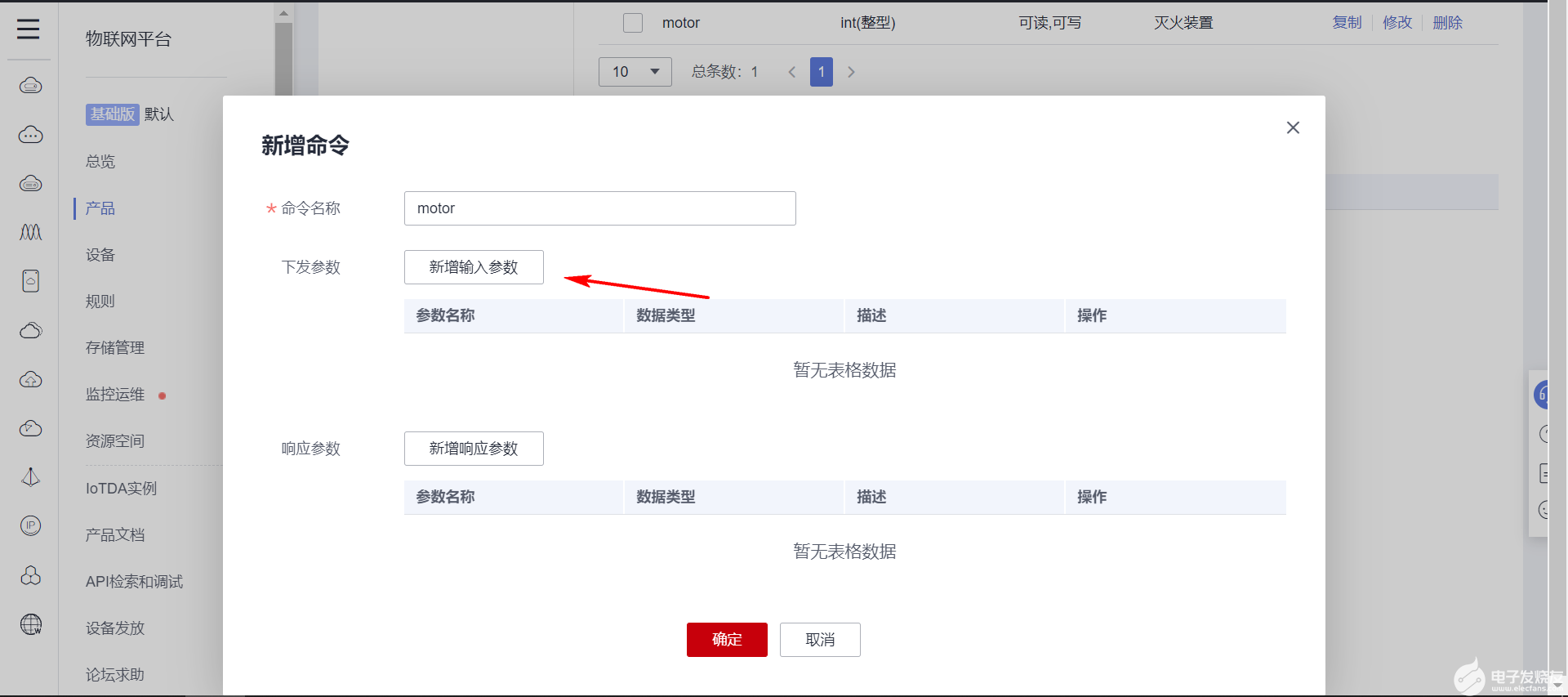Image resolution: width=1568 pixels, height=697 pixels.
Task: Click the waveform sidebar icon
Action: click(30, 232)
